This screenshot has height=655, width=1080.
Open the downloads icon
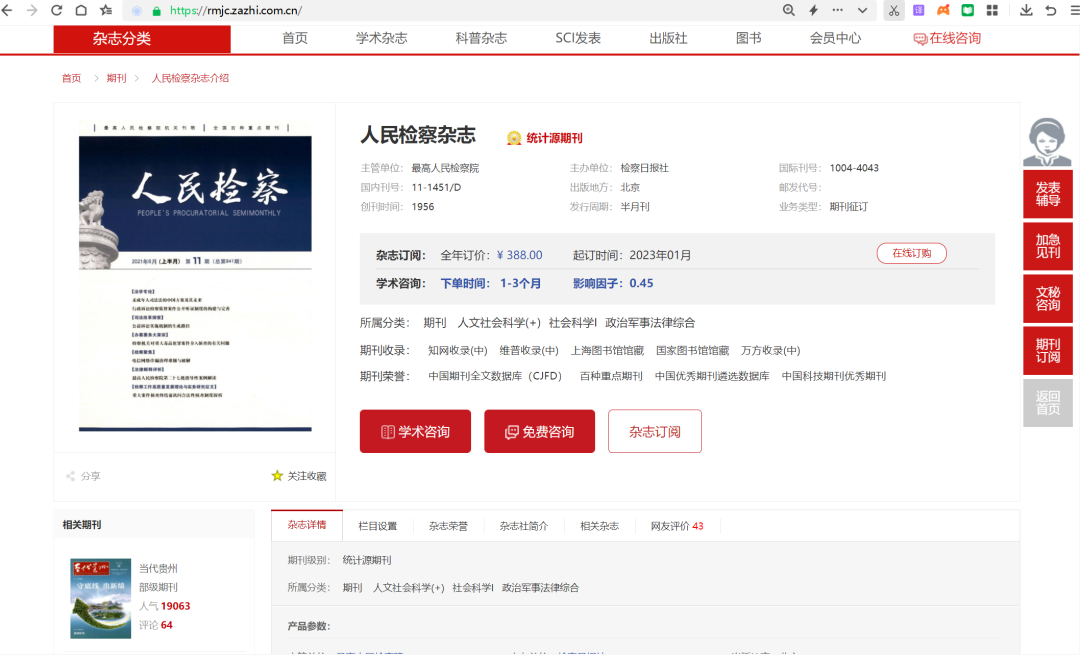(1026, 10)
